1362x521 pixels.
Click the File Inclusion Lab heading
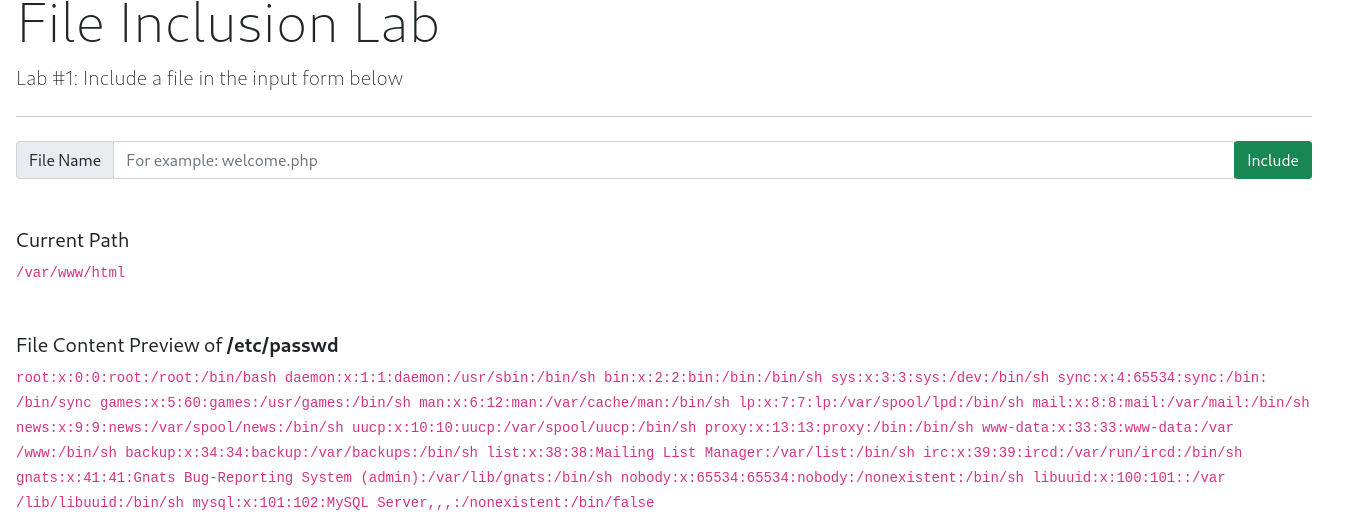coord(228,23)
